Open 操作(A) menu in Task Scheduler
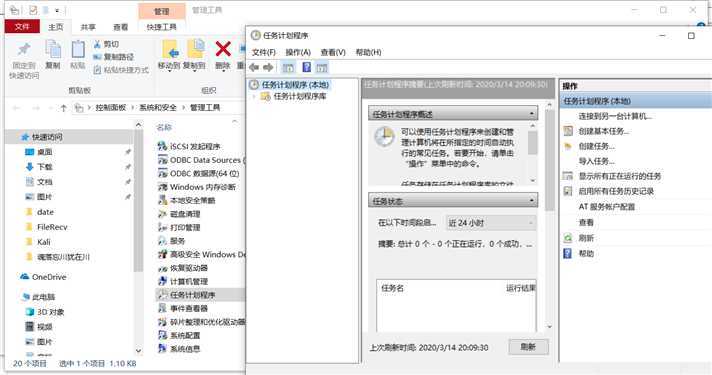712x375 pixels. click(x=298, y=52)
